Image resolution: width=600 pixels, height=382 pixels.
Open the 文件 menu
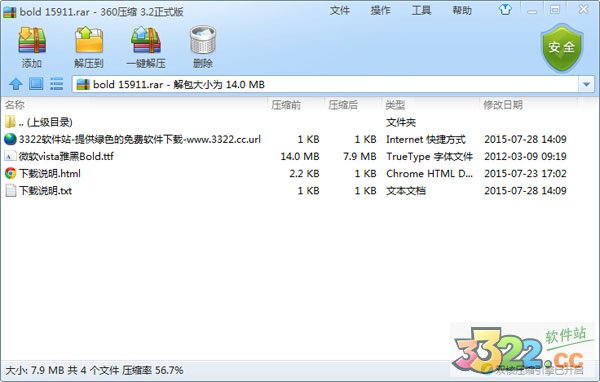click(340, 10)
